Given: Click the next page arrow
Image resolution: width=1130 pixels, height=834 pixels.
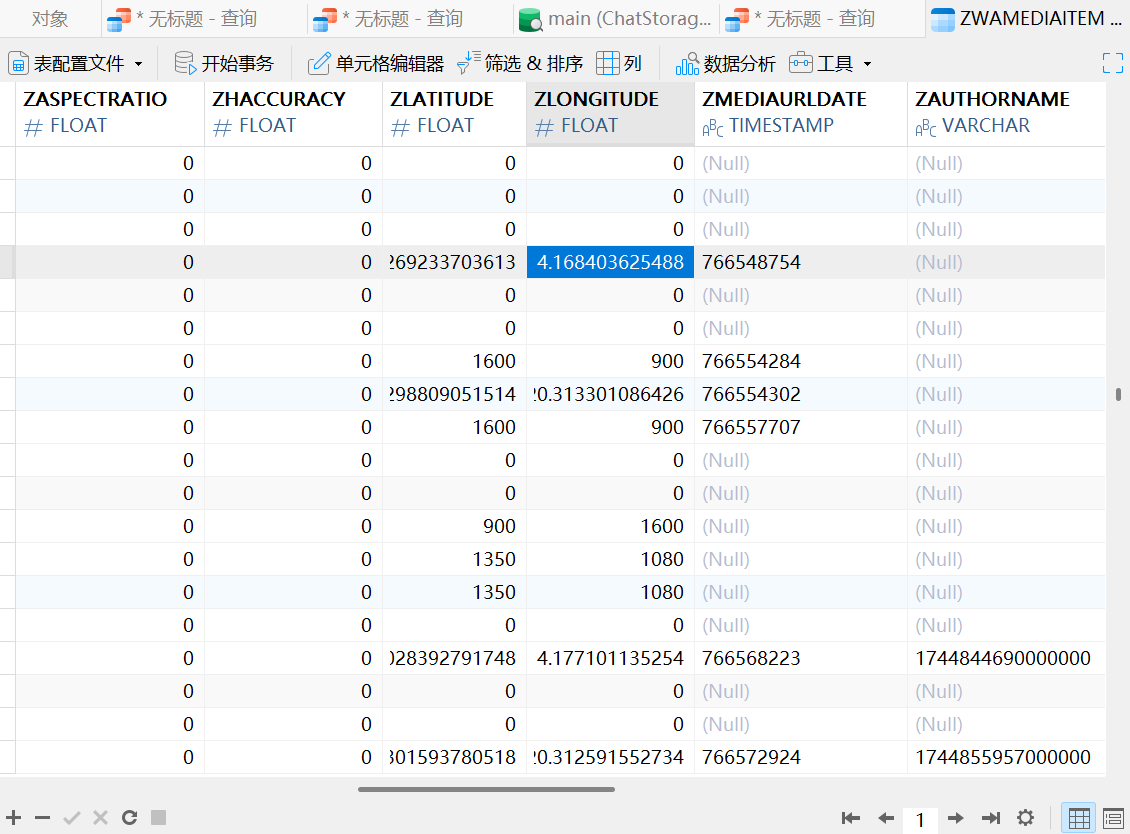Looking at the screenshot, I should 956,817.
